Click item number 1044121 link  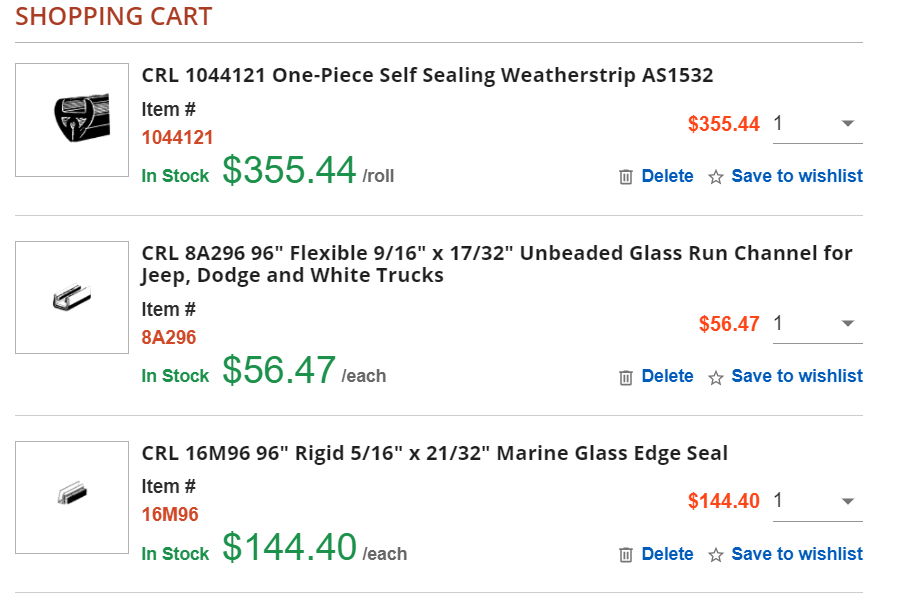coord(177,138)
